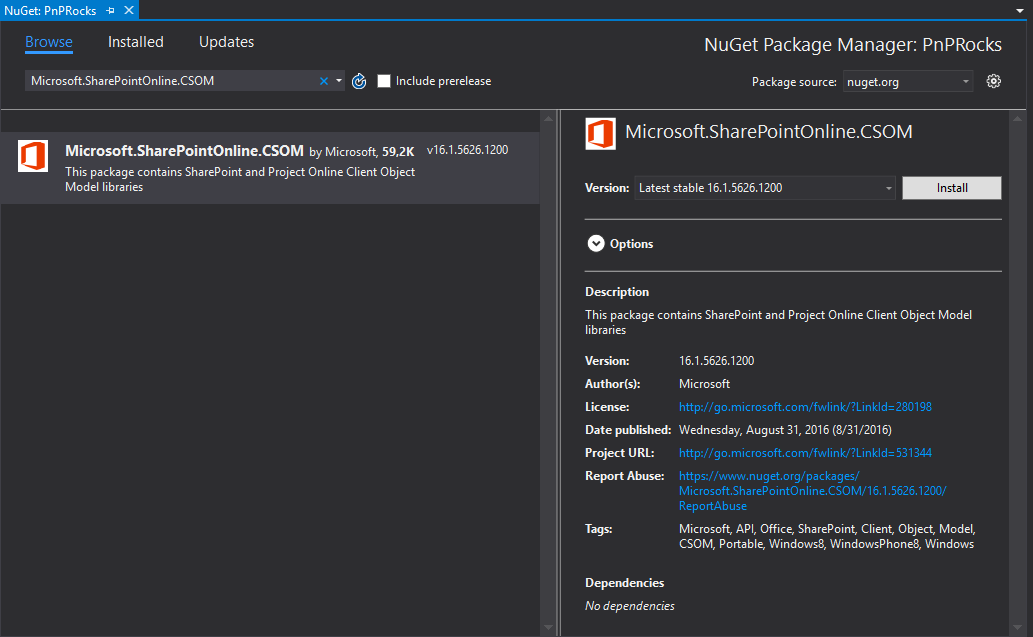Image resolution: width=1033 pixels, height=637 pixels.
Task: Open the license link for LinkId=280198
Action: point(804,406)
